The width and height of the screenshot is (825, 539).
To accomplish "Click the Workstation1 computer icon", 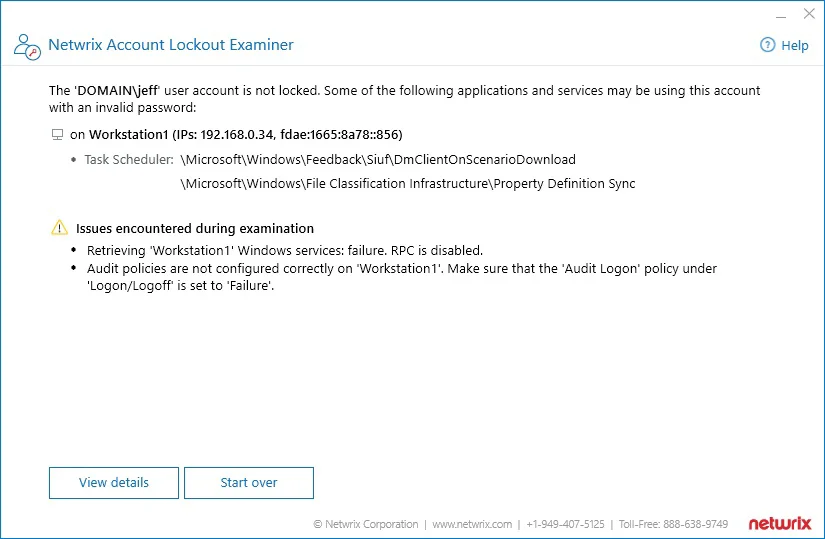I will coord(57,135).
